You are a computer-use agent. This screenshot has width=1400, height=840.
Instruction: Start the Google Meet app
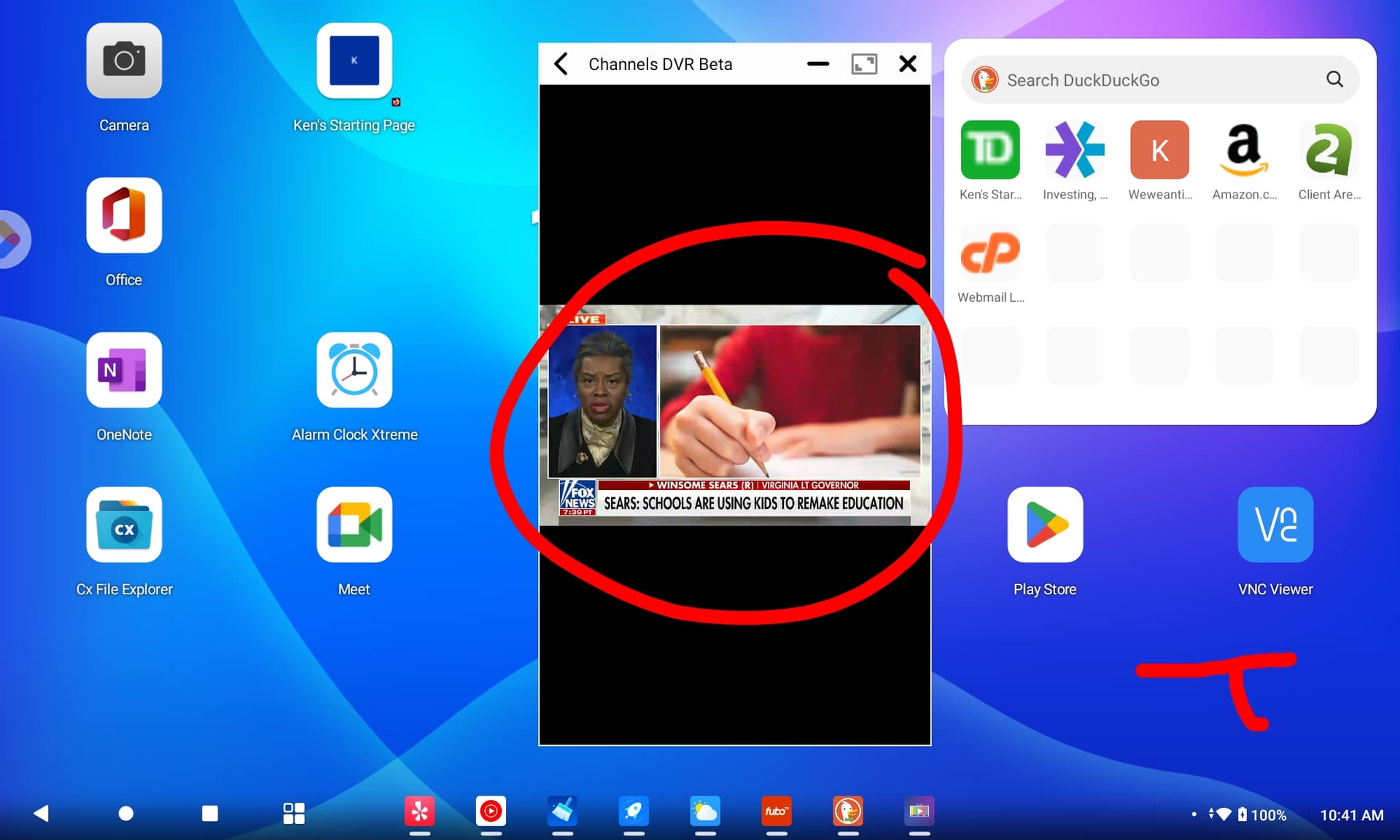tap(354, 525)
